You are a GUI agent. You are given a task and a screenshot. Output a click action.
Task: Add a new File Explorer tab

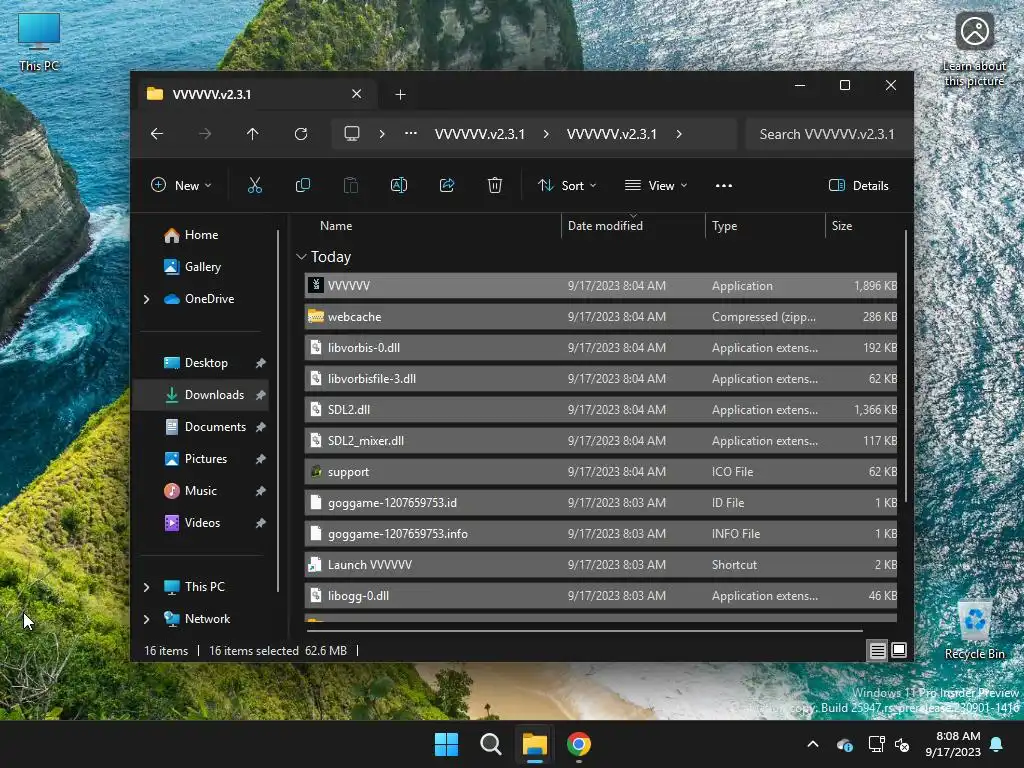(x=400, y=95)
